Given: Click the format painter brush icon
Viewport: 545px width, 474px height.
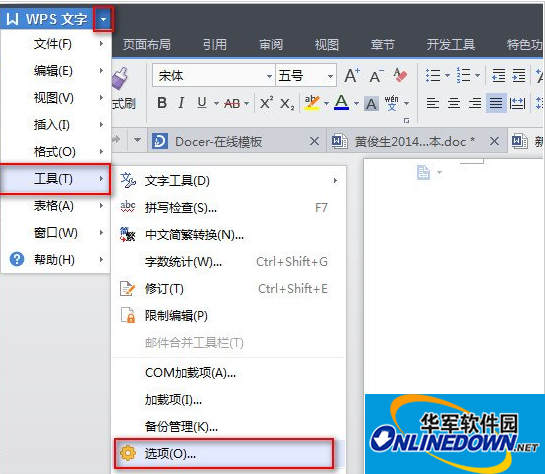Looking at the screenshot, I should coord(120,79).
